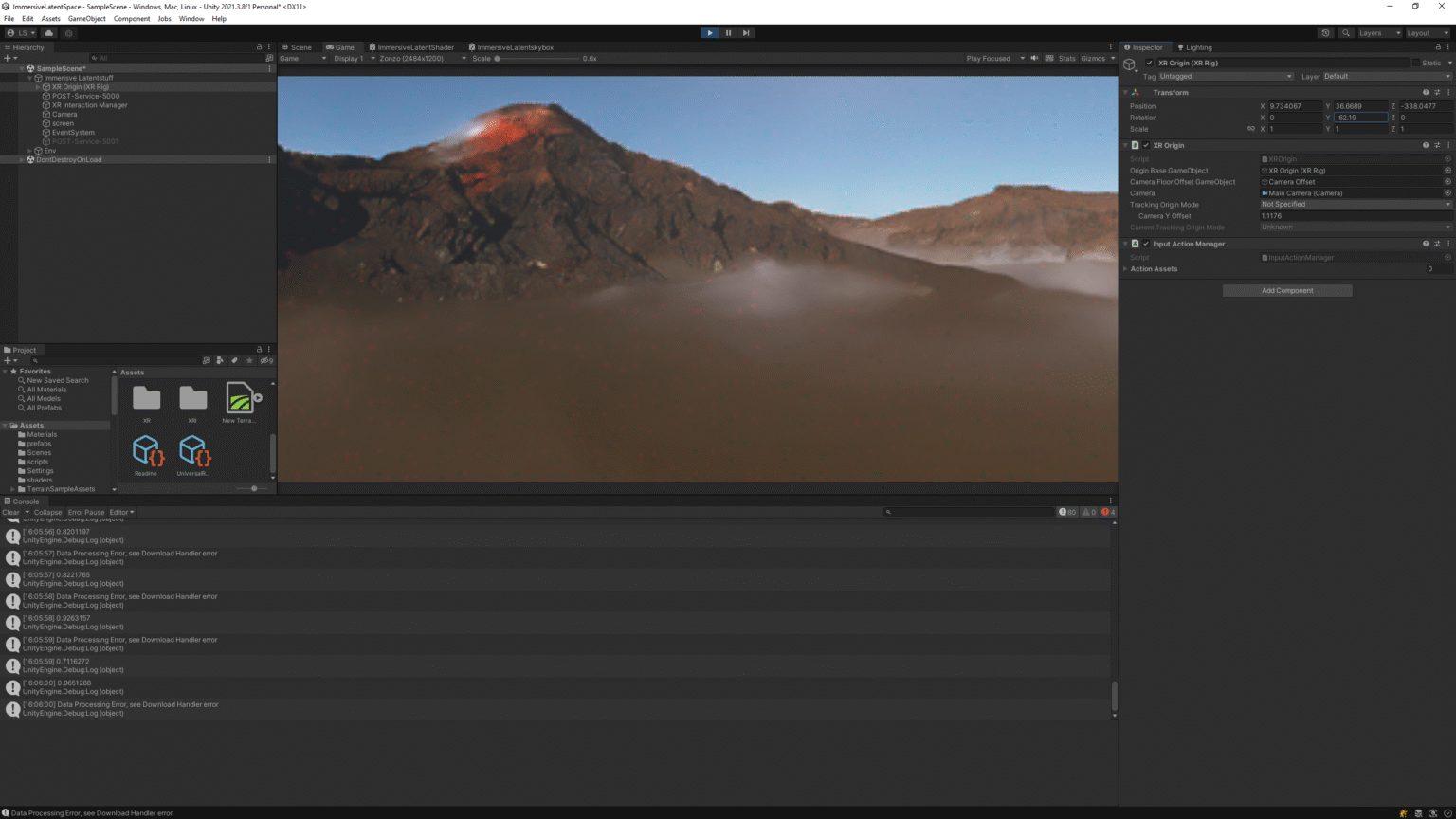Image resolution: width=1456 pixels, height=819 pixels.
Task: Open the Tag dropdown (Untagged)
Action: click(x=1226, y=76)
